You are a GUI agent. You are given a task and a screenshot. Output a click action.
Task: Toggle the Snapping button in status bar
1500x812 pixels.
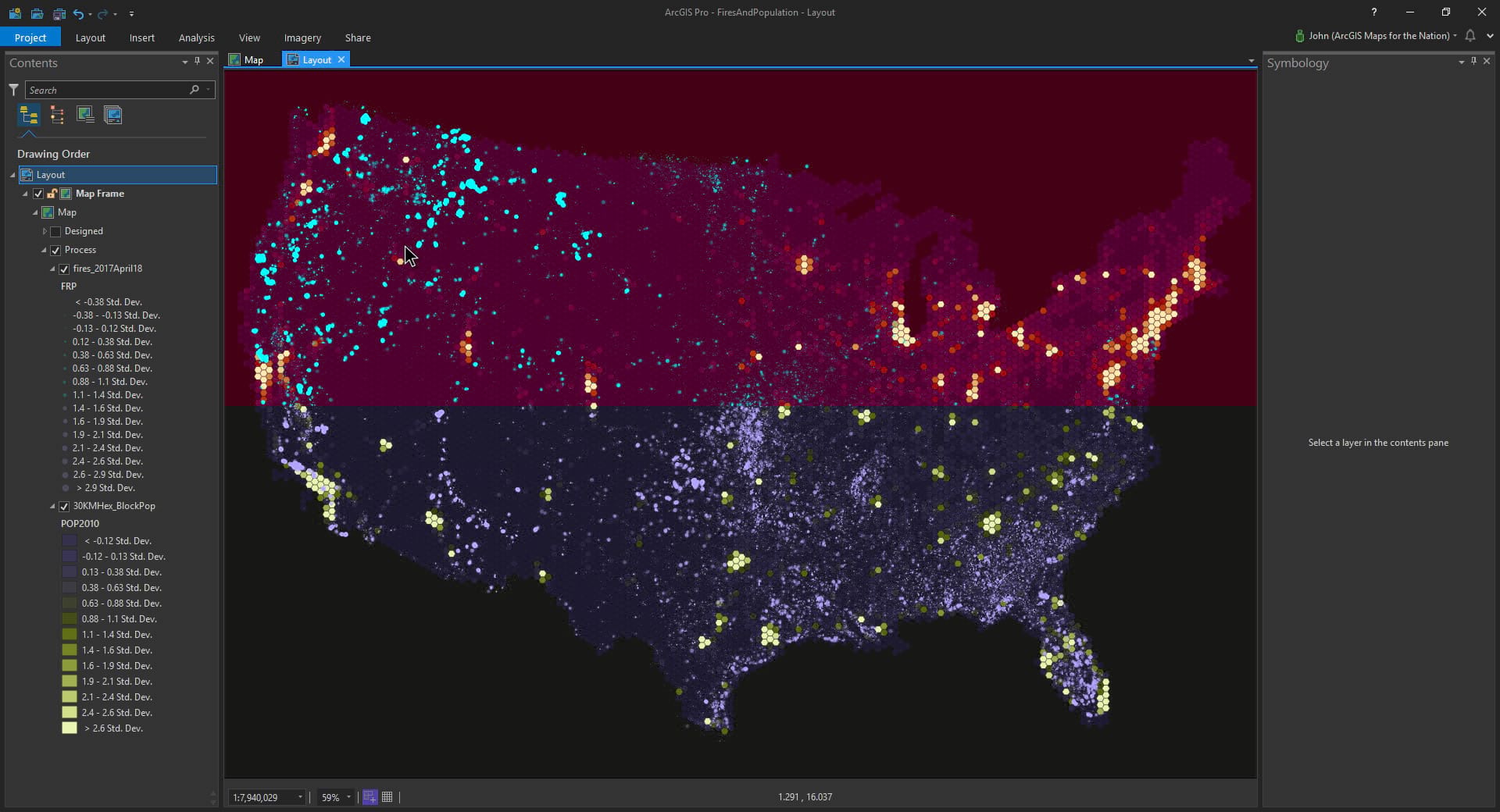click(370, 797)
